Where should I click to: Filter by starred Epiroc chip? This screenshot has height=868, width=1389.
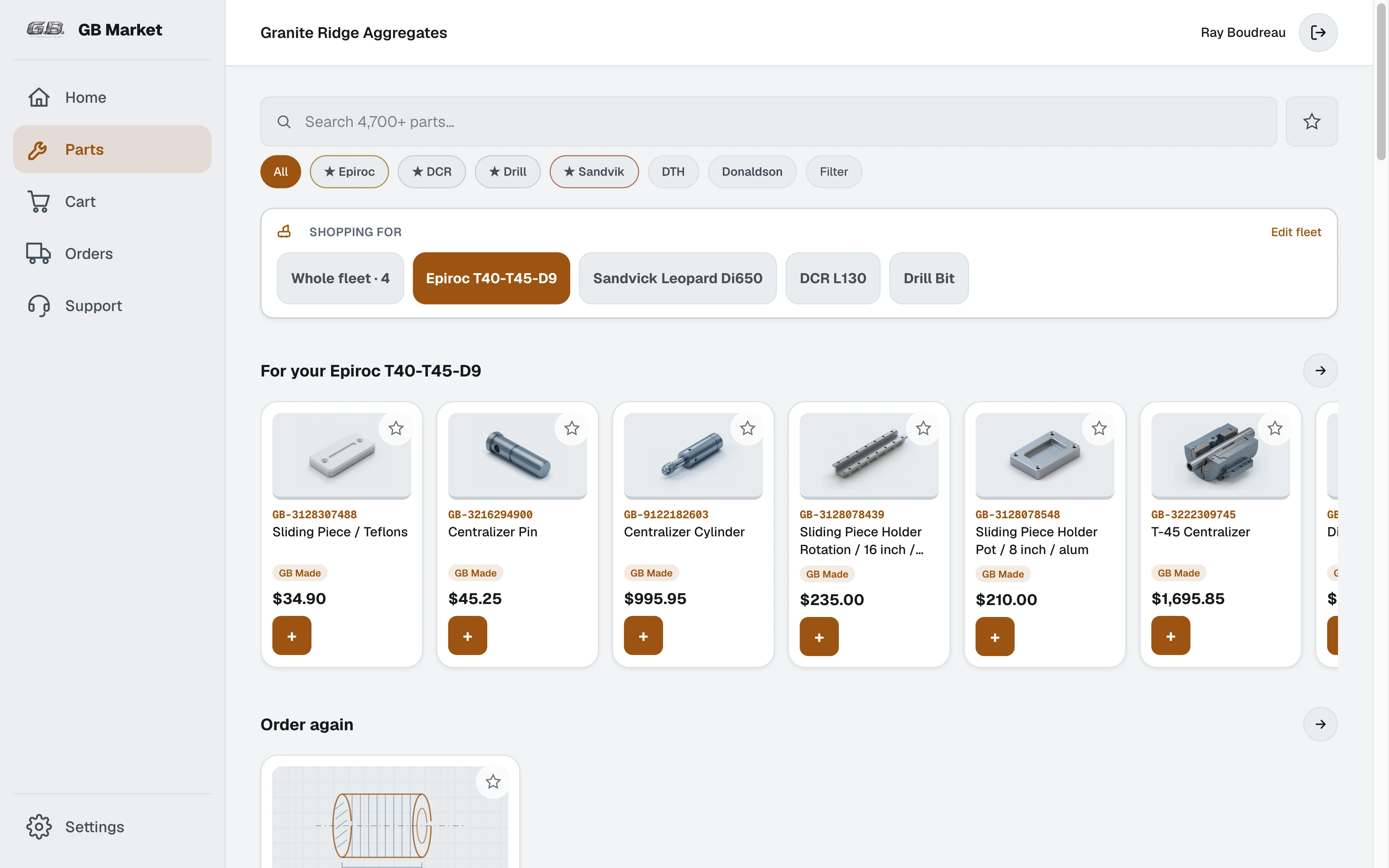tap(349, 172)
